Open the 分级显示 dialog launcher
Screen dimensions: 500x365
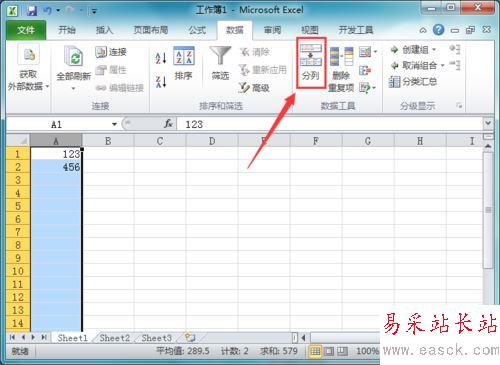(459, 106)
